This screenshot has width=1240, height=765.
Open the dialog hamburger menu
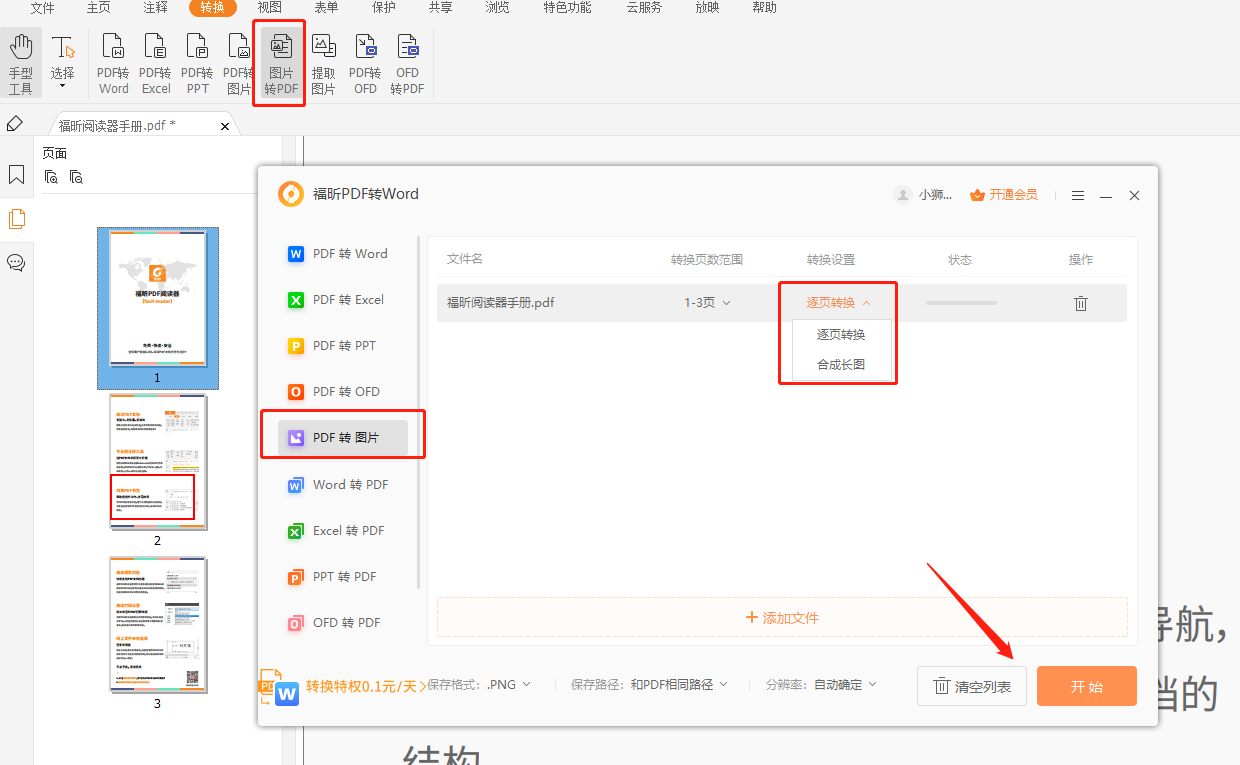point(1078,196)
